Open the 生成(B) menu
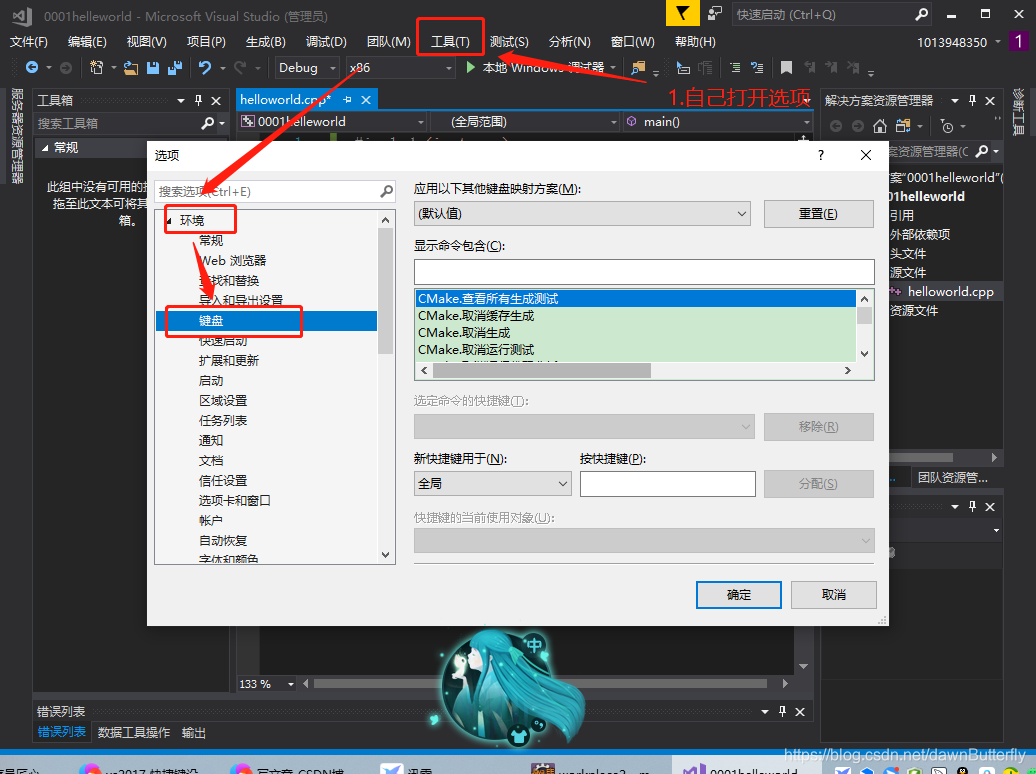Screen dimensions: 1036x774 point(266,42)
